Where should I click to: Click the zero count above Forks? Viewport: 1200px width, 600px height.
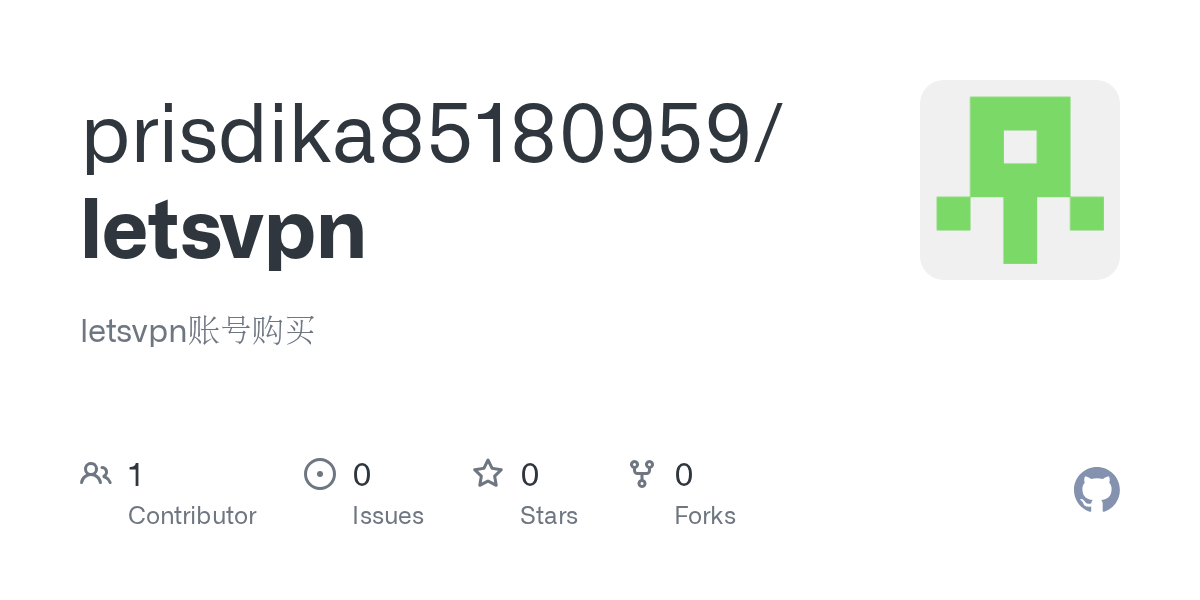[684, 475]
